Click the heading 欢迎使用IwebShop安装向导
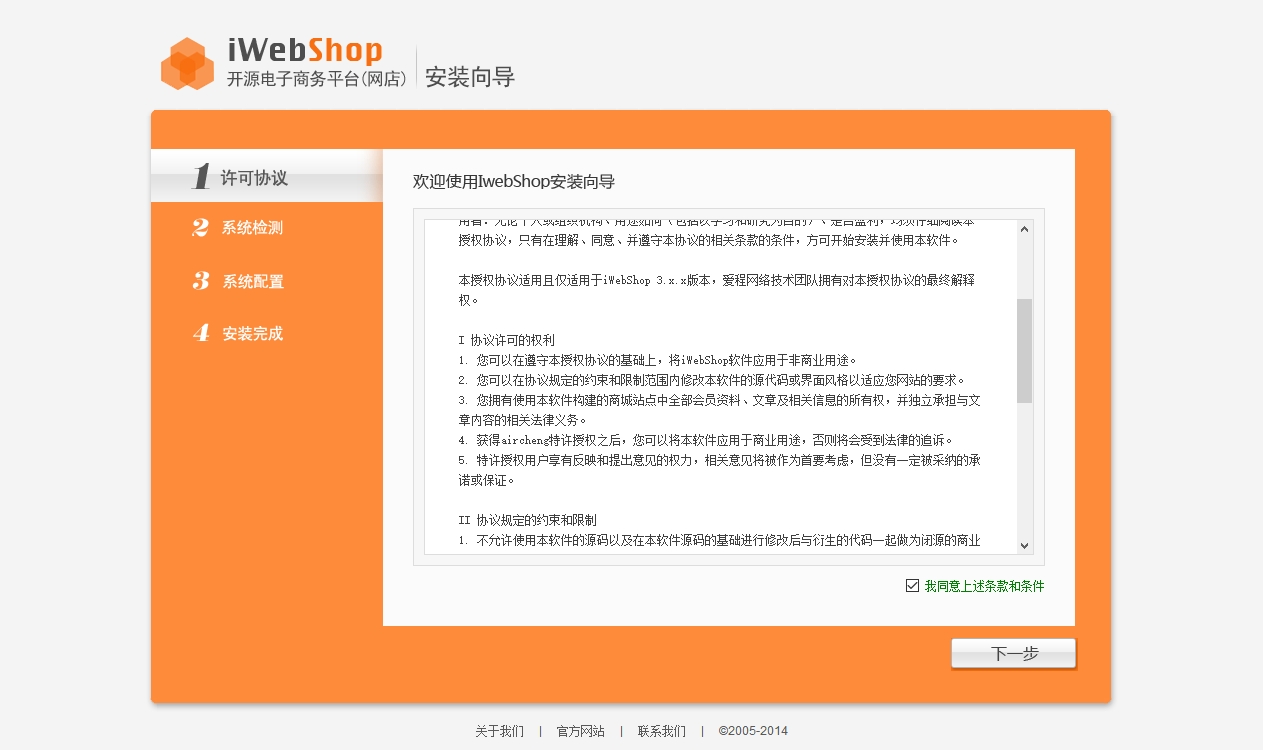 tap(514, 181)
